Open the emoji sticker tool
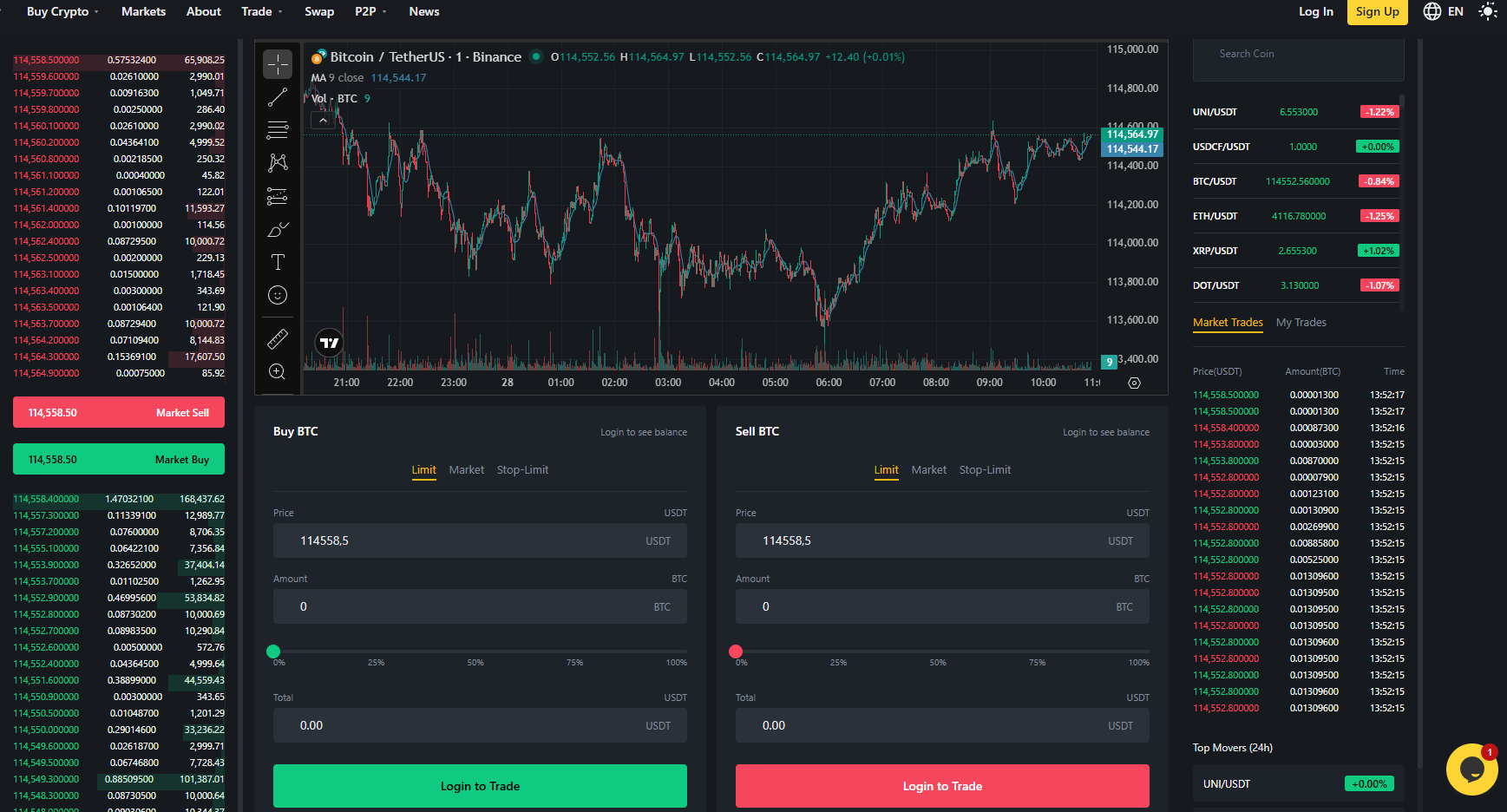Viewport: 1507px width, 812px height. pos(278,294)
